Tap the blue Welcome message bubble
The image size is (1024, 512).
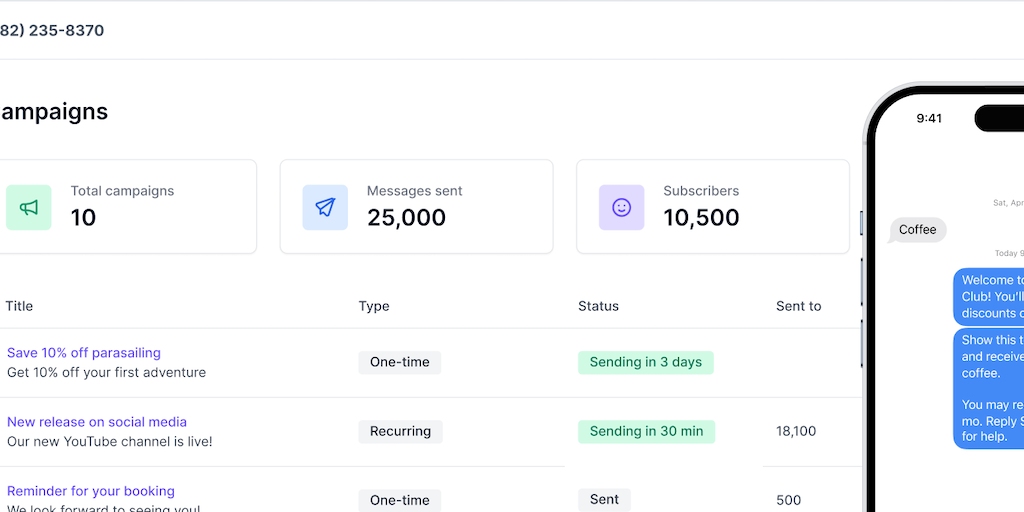tap(990, 296)
